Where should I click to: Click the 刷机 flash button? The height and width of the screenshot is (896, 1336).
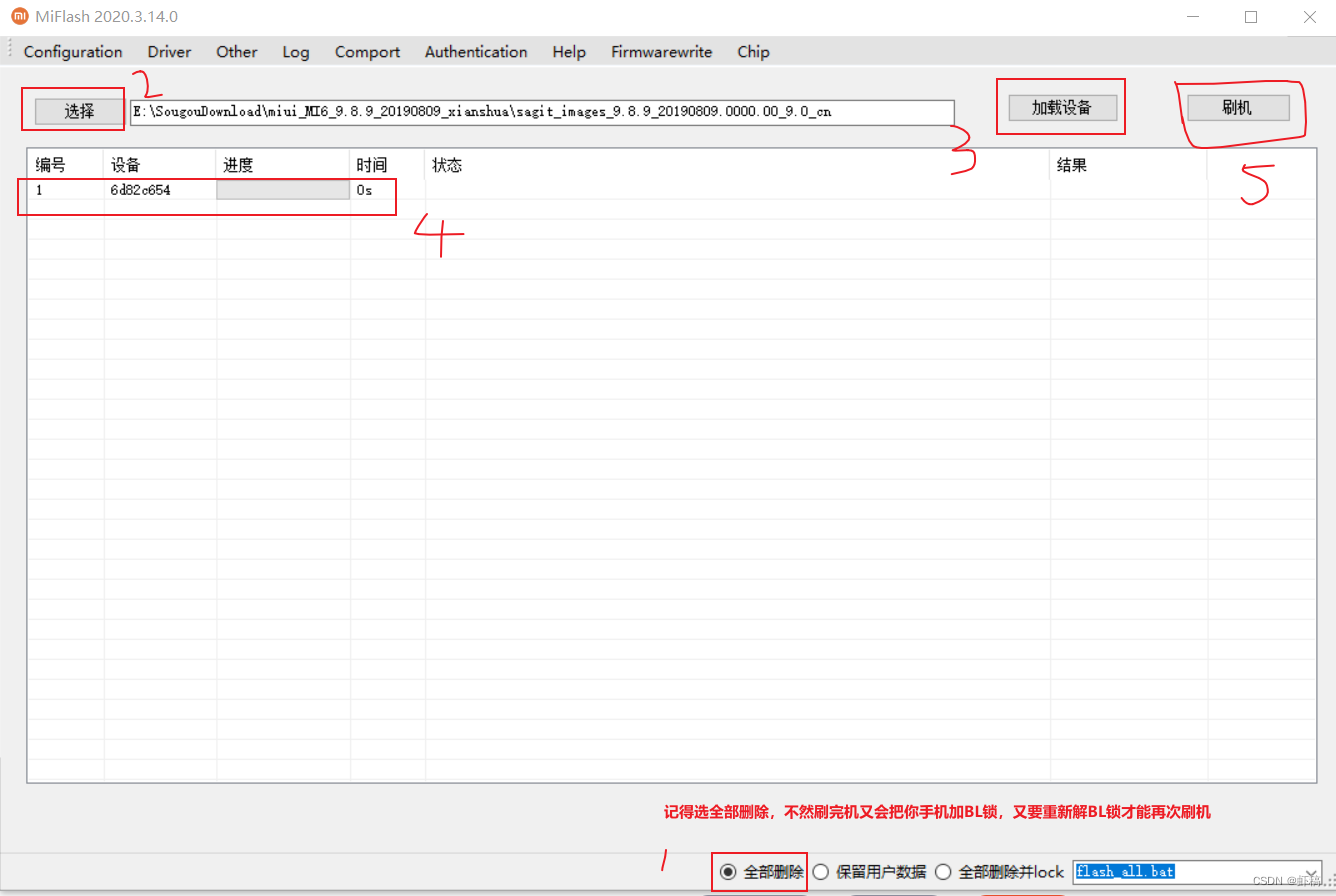pyautogui.click(x=1238, y=107)
